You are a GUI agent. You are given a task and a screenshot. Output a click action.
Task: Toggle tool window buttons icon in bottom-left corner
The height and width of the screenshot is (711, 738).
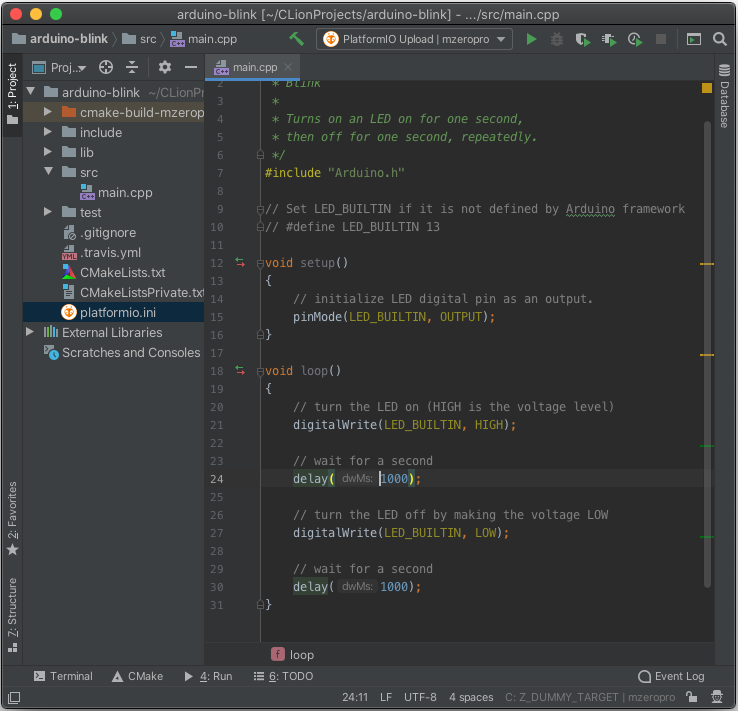tap(14, 697)
